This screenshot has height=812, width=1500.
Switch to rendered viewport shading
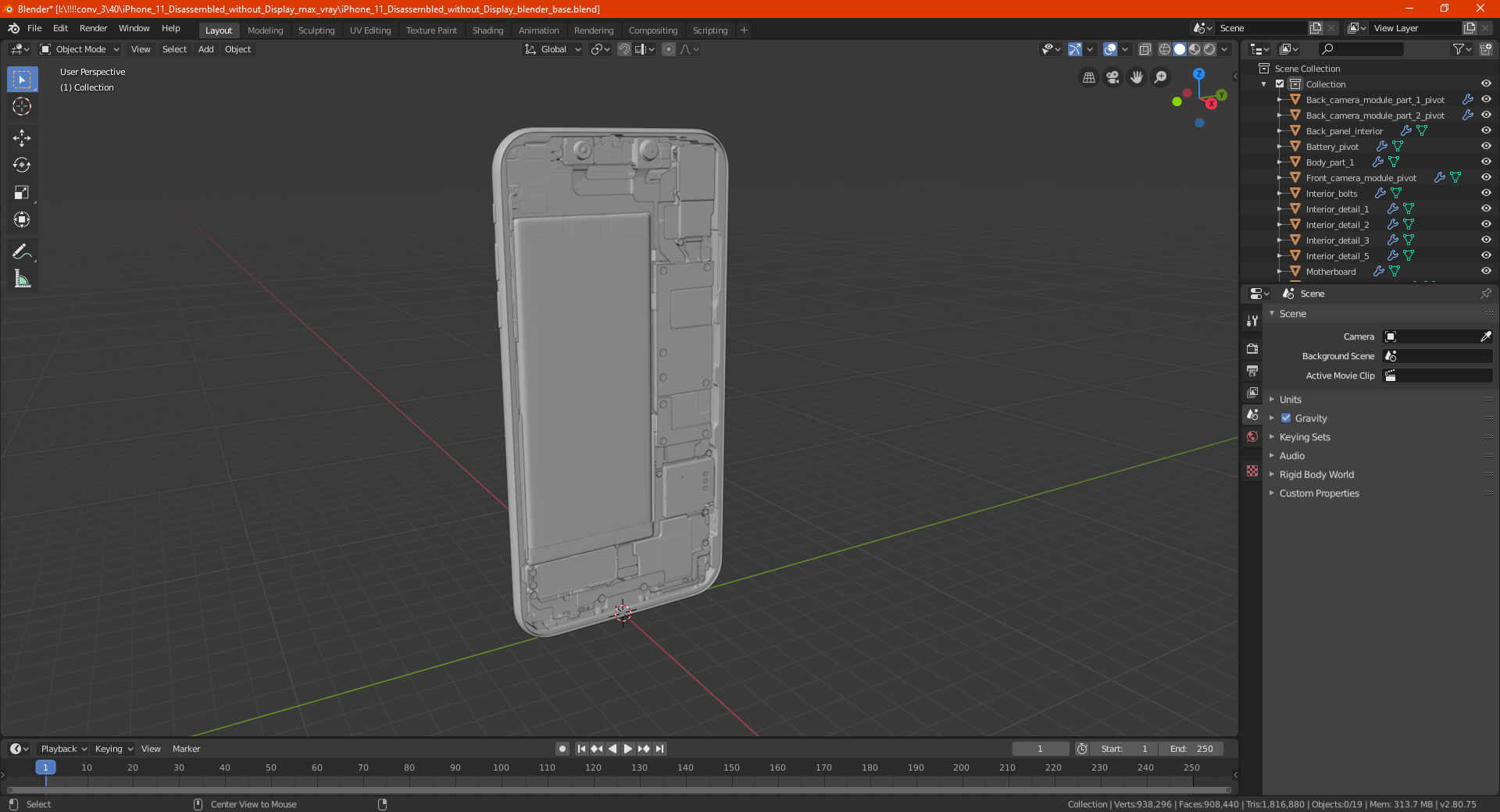click(1209, 49)
